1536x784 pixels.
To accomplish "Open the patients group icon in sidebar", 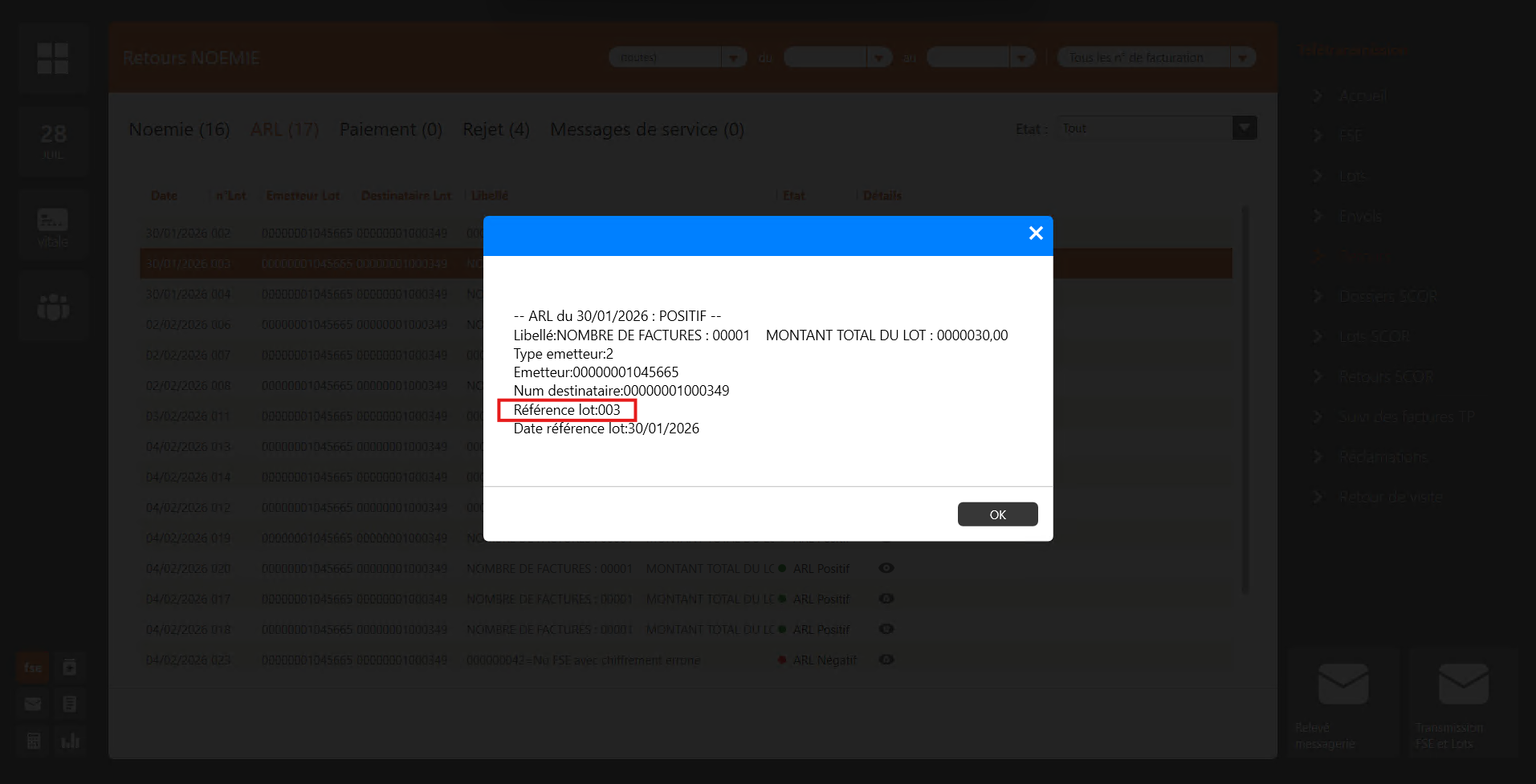I will pyautogui.click(x=53, y=307).
